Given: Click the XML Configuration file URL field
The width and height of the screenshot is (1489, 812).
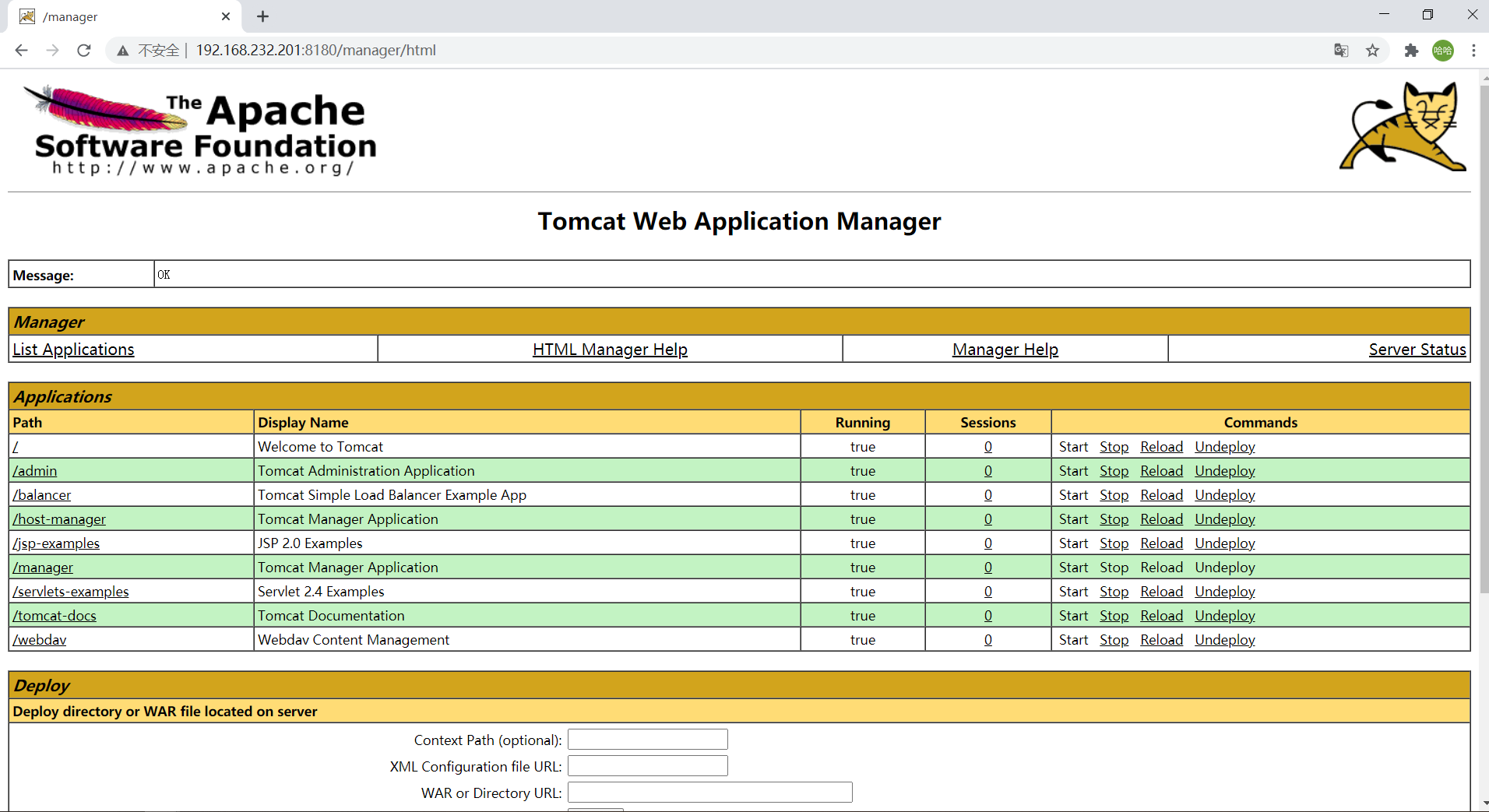Looking at the screenshot, I should 647,766.
